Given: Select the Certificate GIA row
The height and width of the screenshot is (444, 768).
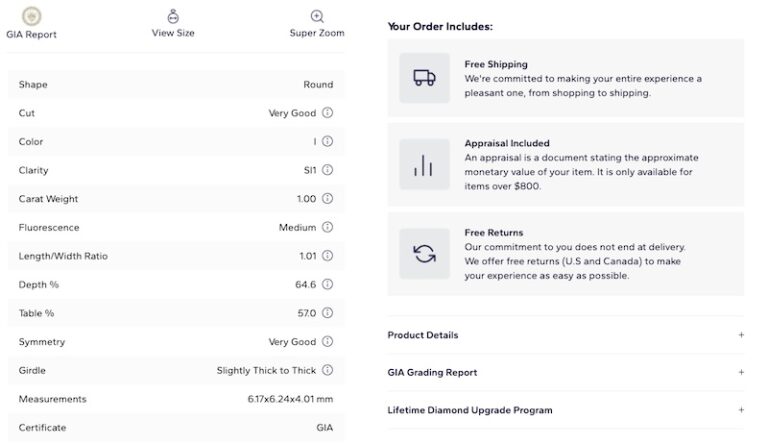Looking at the screenshot, I should [176, 428].
